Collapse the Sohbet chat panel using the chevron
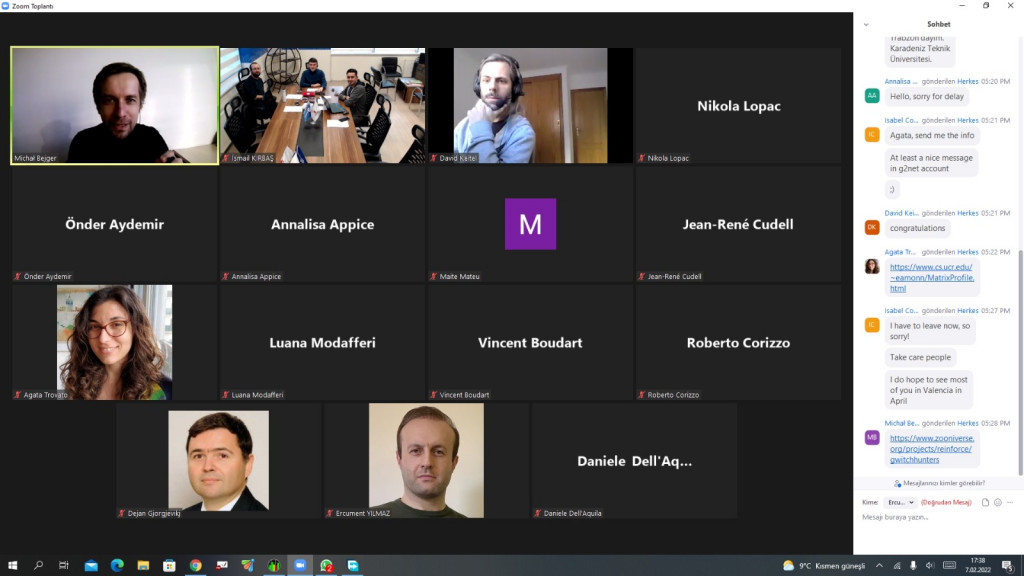Viewport: 1024px width, 576px height. coord(866,25)
